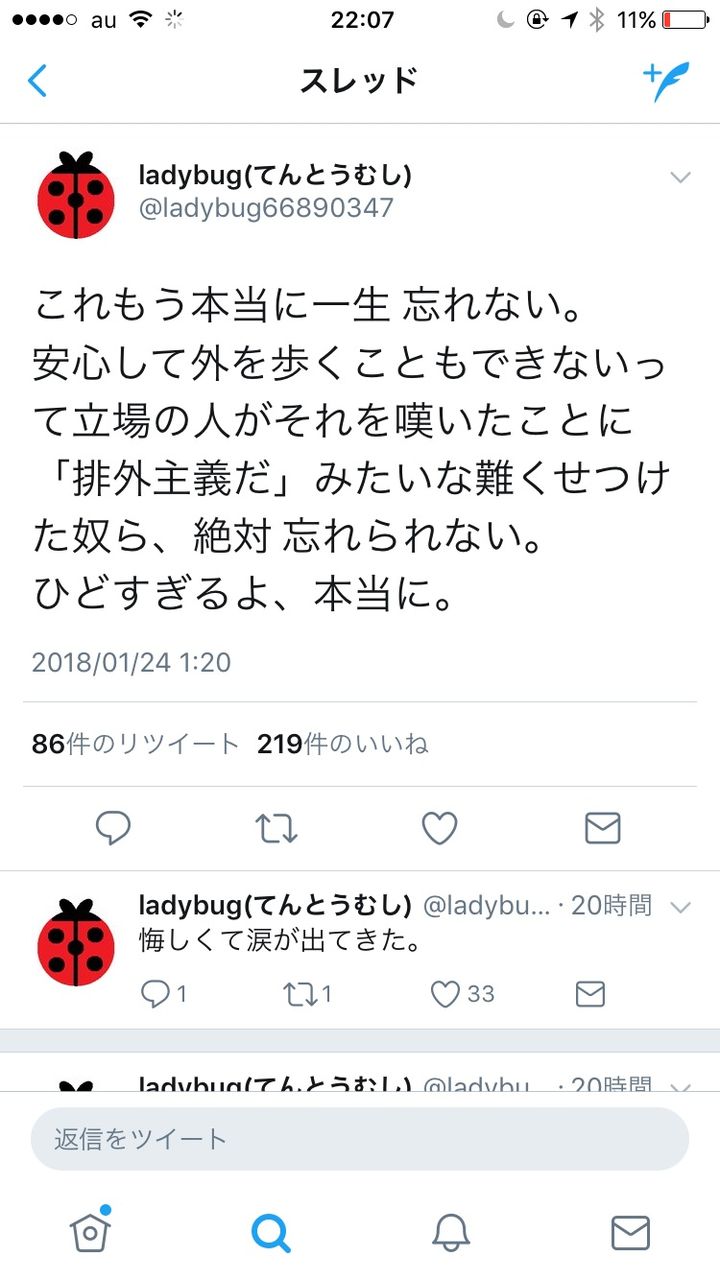
Task: Send reply tweet via envelope icon
Action: pos(590,993)
